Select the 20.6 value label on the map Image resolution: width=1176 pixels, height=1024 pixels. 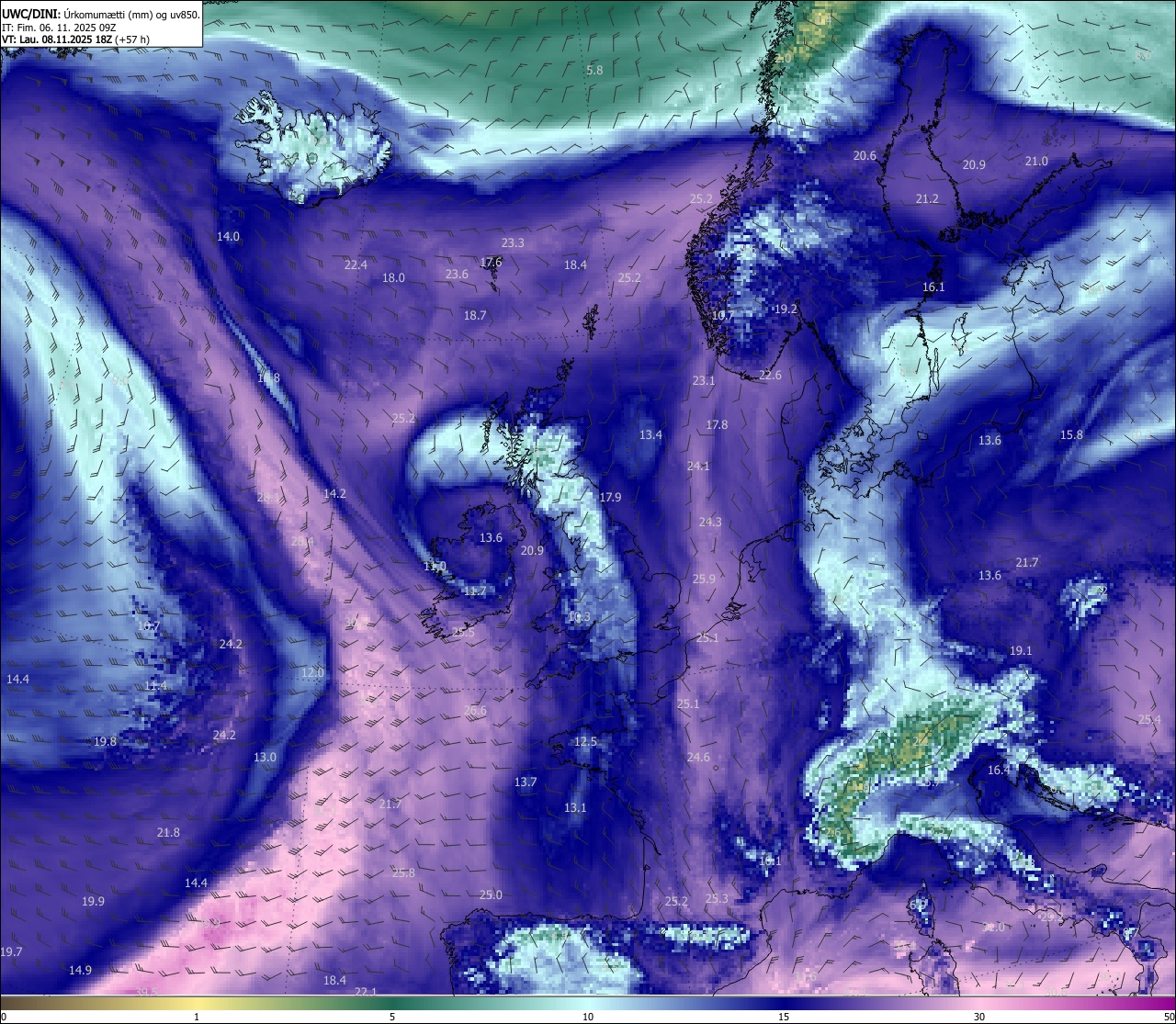point(865,156)
